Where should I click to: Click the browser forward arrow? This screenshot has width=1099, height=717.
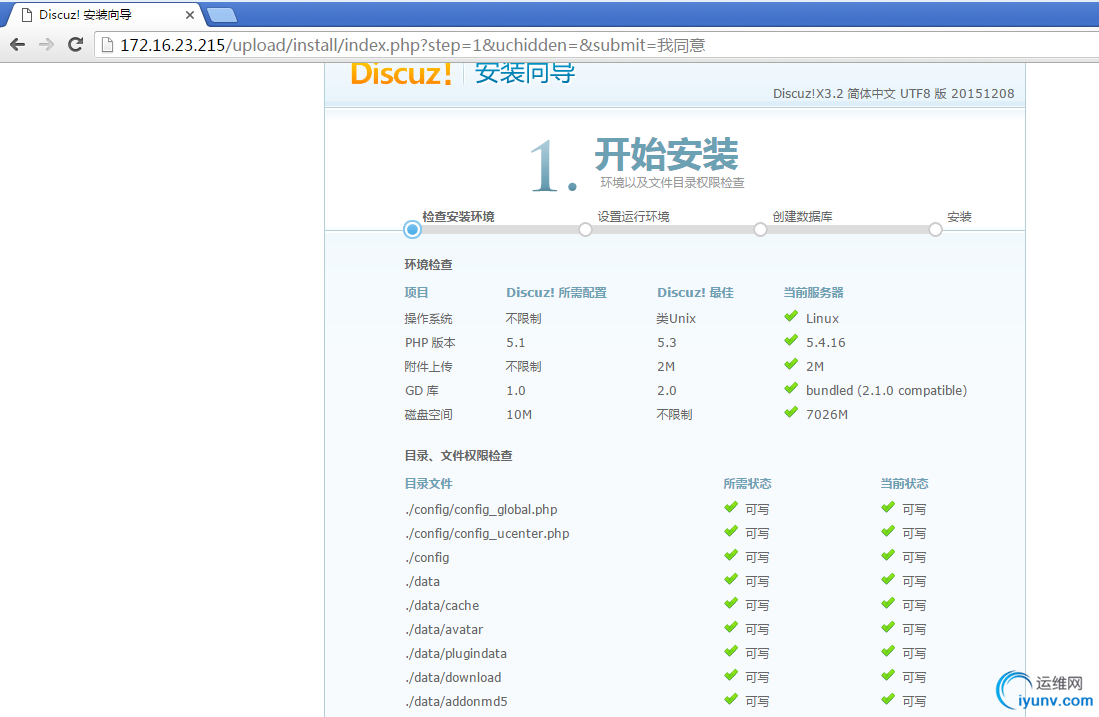pos(46,45)
